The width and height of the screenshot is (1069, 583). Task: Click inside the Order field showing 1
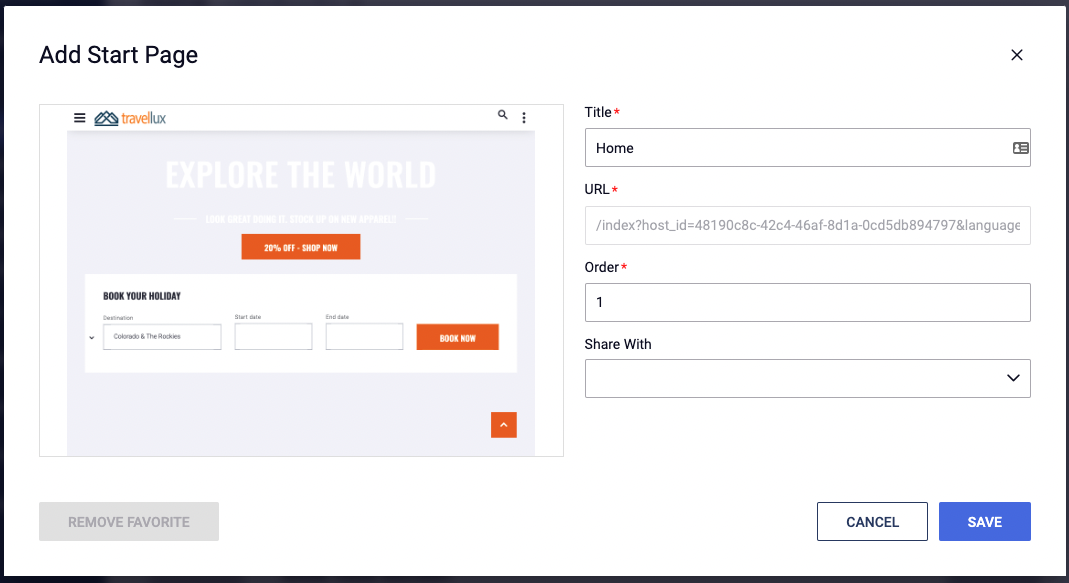(x=807, y=302)
